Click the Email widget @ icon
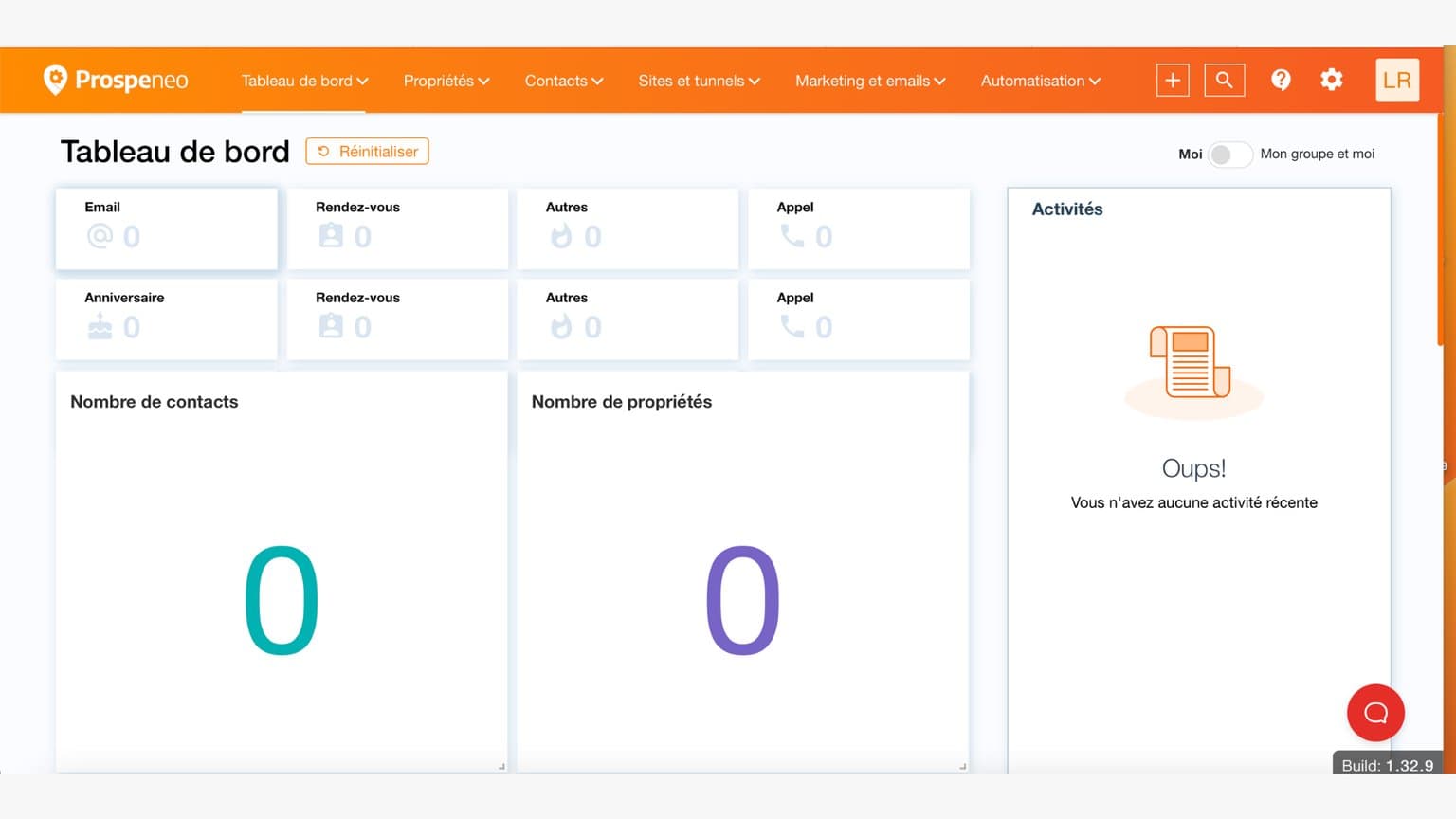 tap(98, 236)
